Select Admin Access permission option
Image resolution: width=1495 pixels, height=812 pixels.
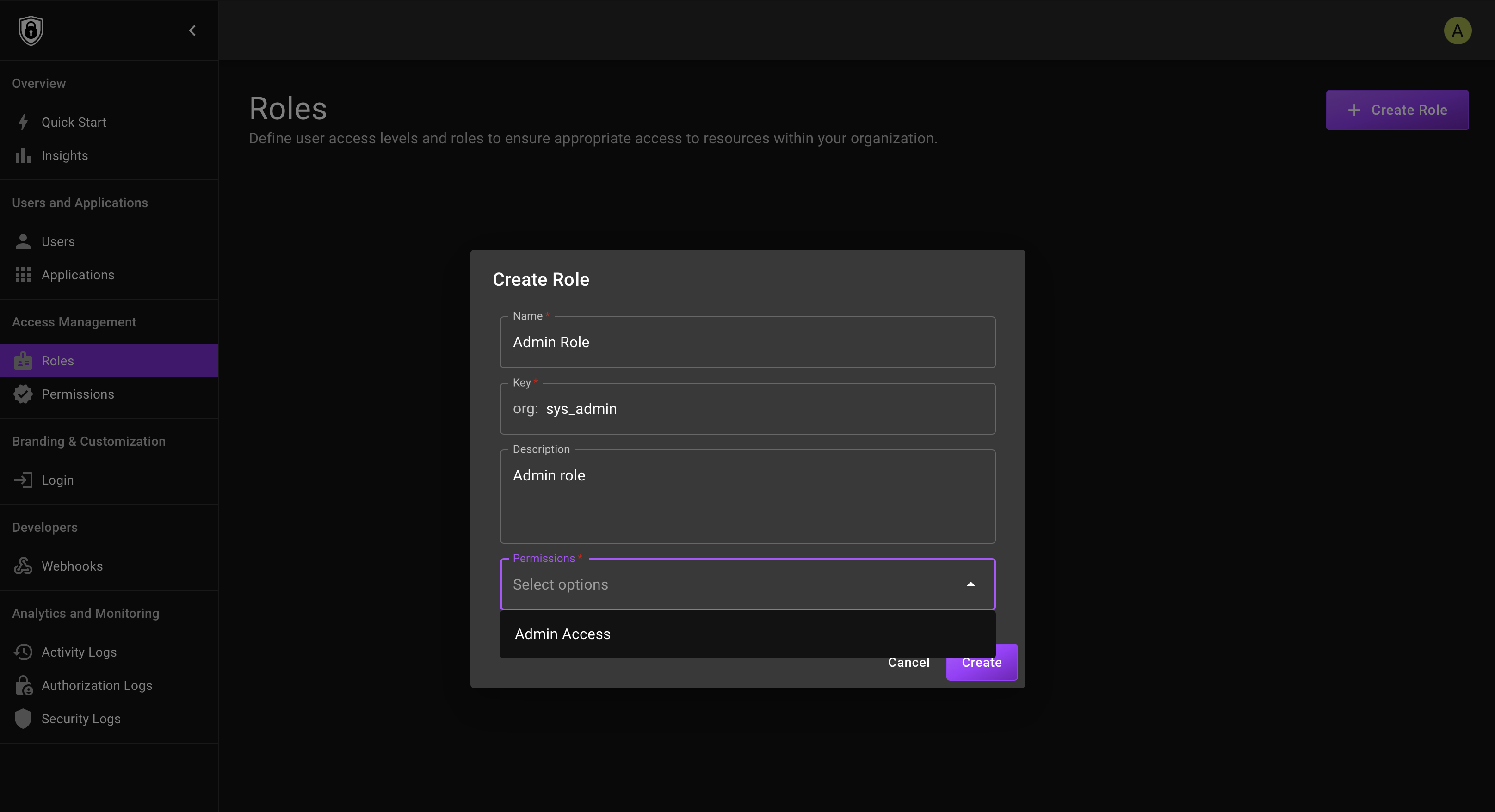[x=562, y=634]
